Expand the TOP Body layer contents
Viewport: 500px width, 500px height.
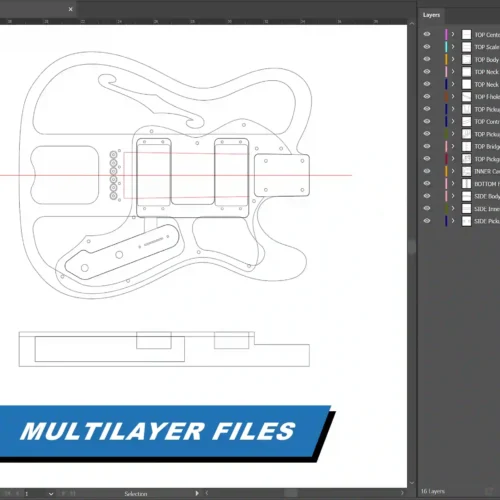pyautogui.click(x=453, y=59)
